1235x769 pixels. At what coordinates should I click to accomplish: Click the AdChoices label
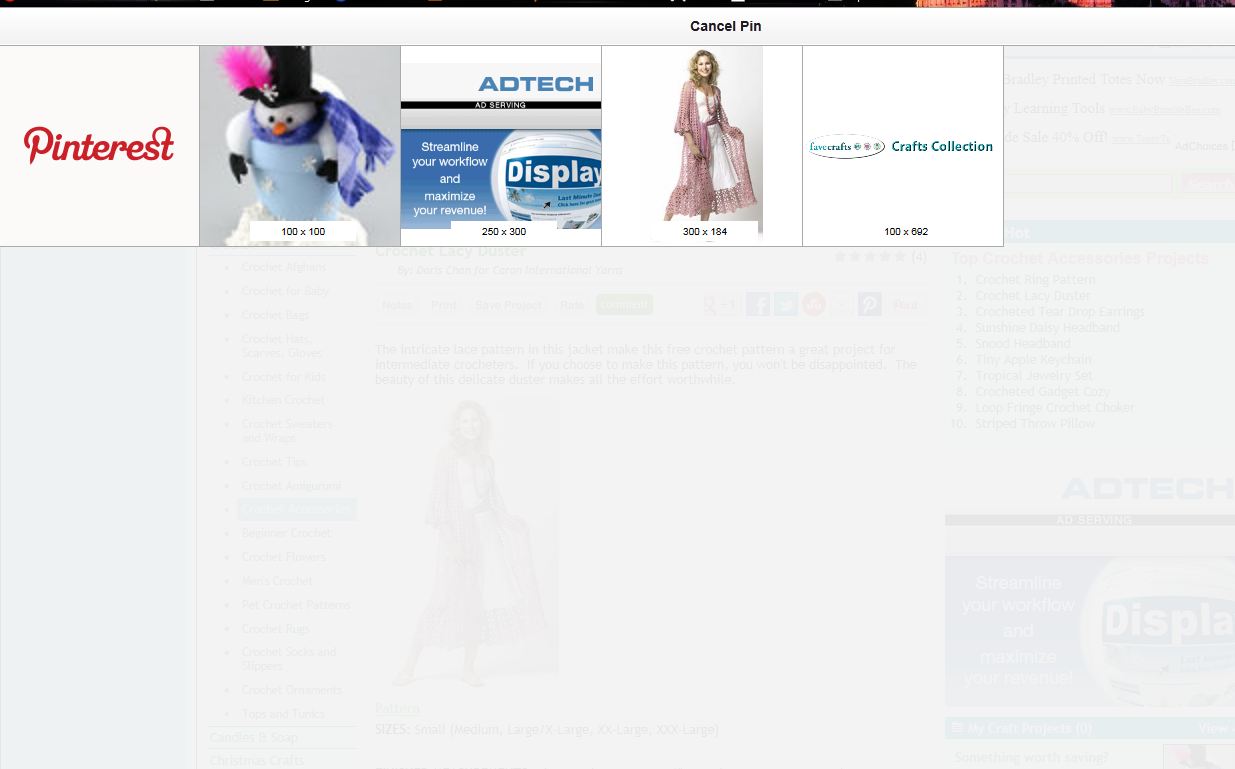pyautogui.click(x=1203, y=146)
